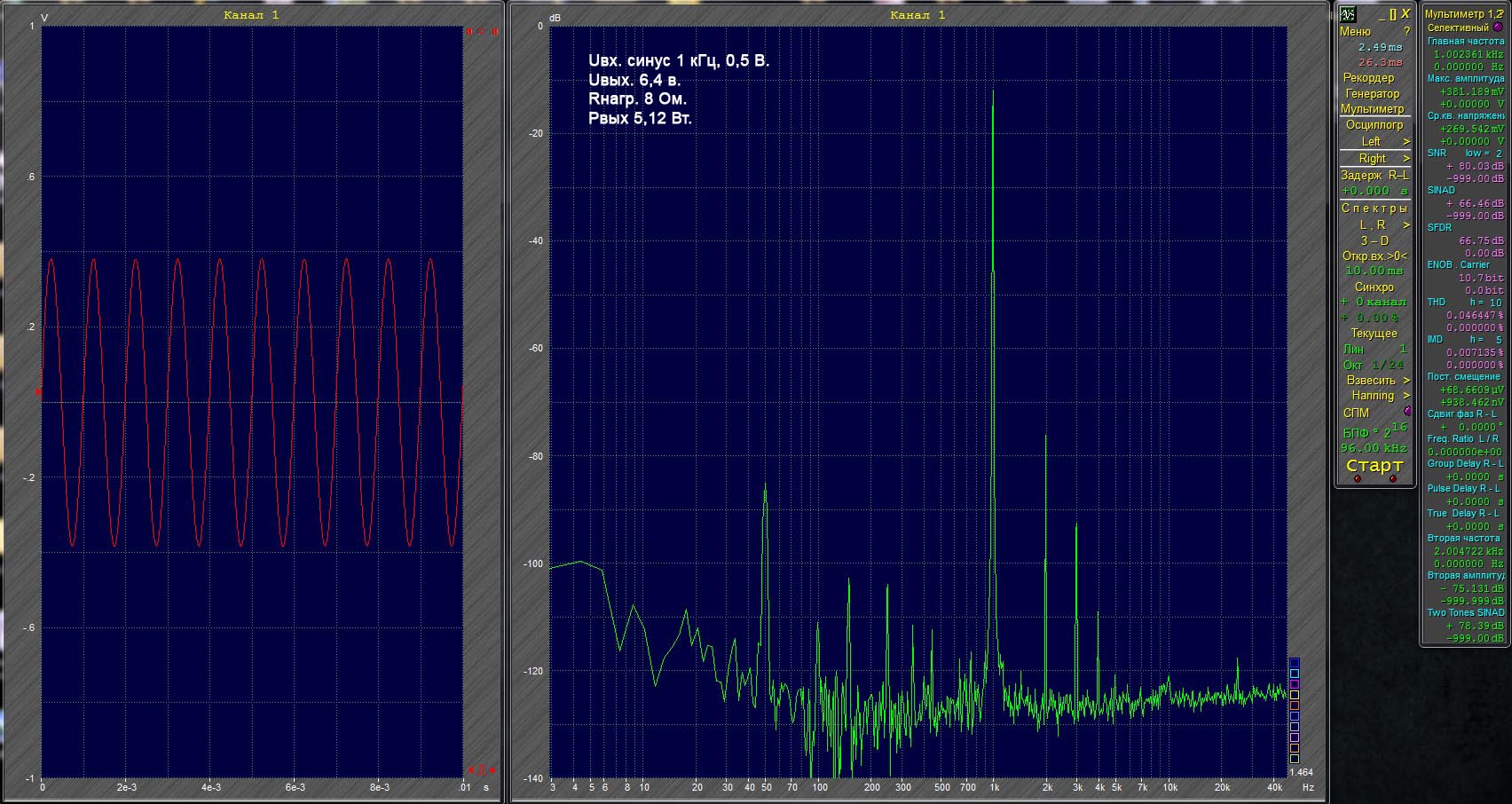1512x804 pixels.
Task: Click the red marker icons at oscillogram top-right
Action: point(482,32)
